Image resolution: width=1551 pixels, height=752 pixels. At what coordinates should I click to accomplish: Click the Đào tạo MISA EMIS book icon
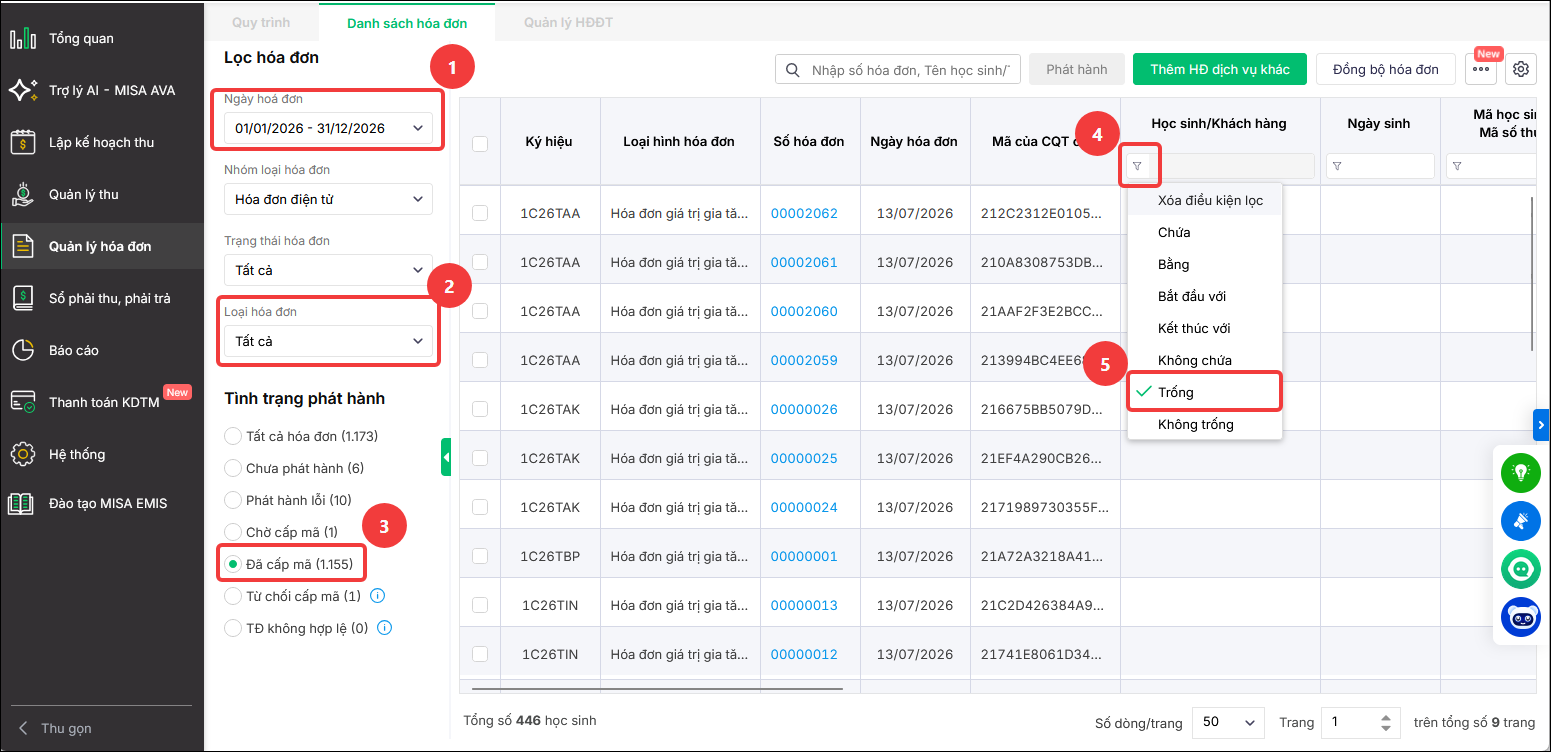[x=22, y=504]
